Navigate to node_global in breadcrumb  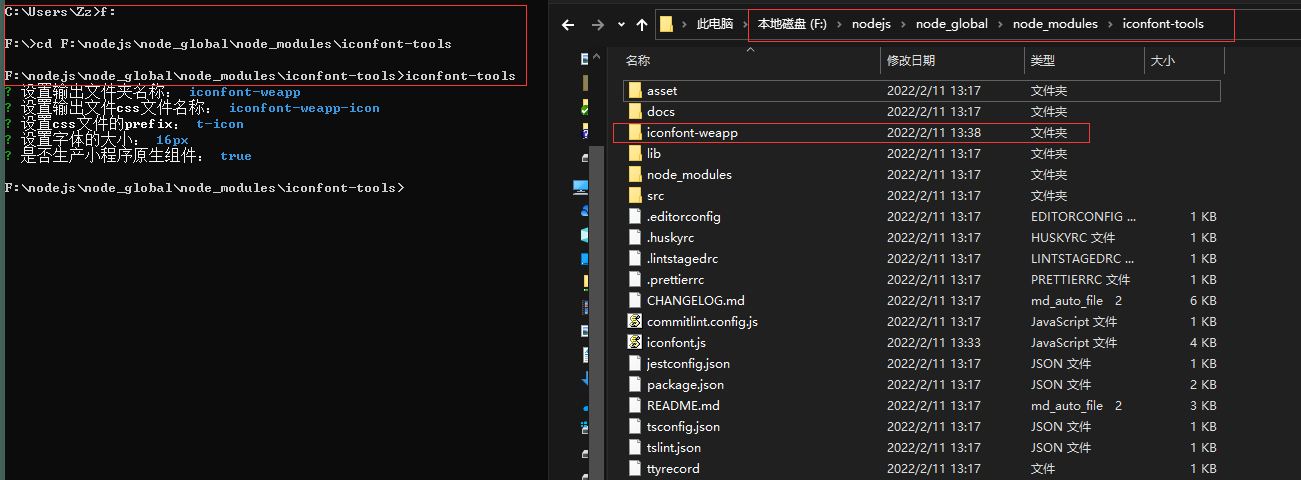[951, 24]
